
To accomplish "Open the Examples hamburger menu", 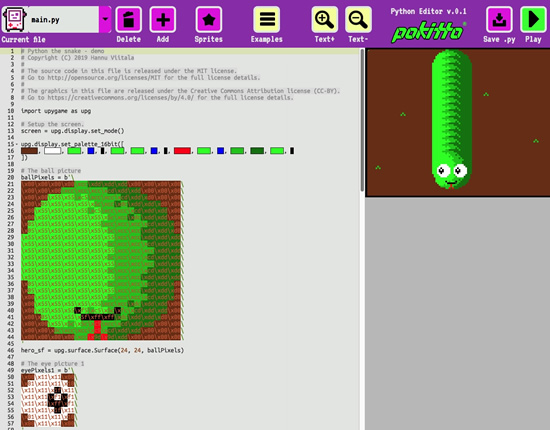I will point(267,20).
